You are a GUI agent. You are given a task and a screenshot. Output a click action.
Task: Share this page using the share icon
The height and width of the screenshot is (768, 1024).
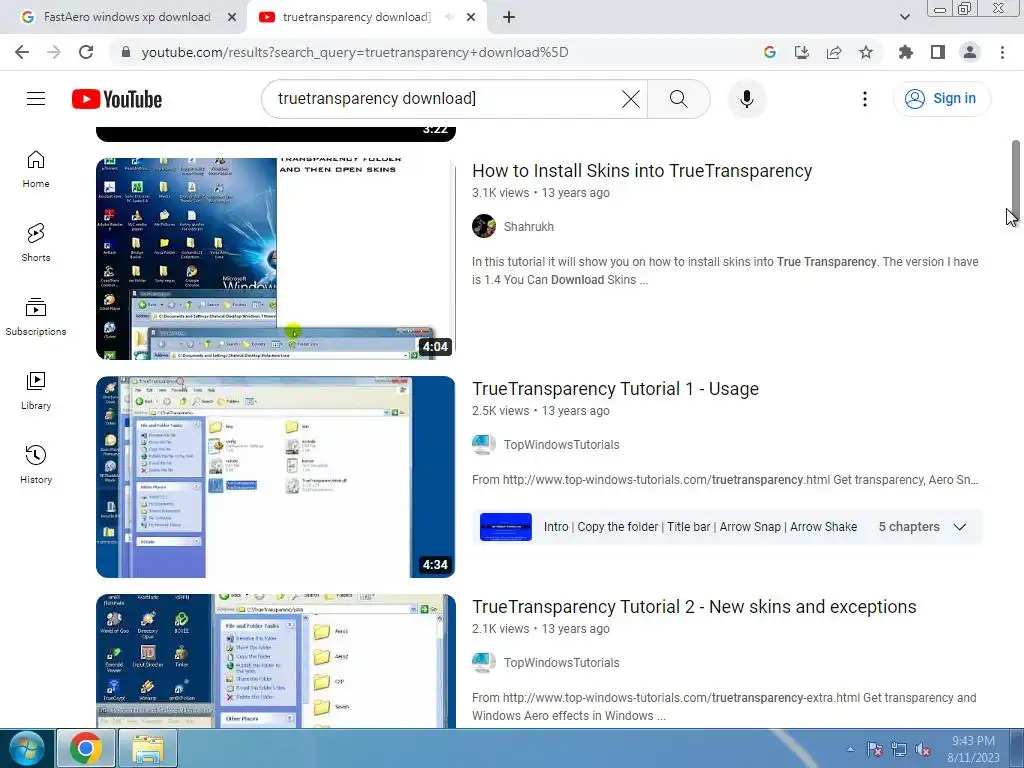point(834,52)
